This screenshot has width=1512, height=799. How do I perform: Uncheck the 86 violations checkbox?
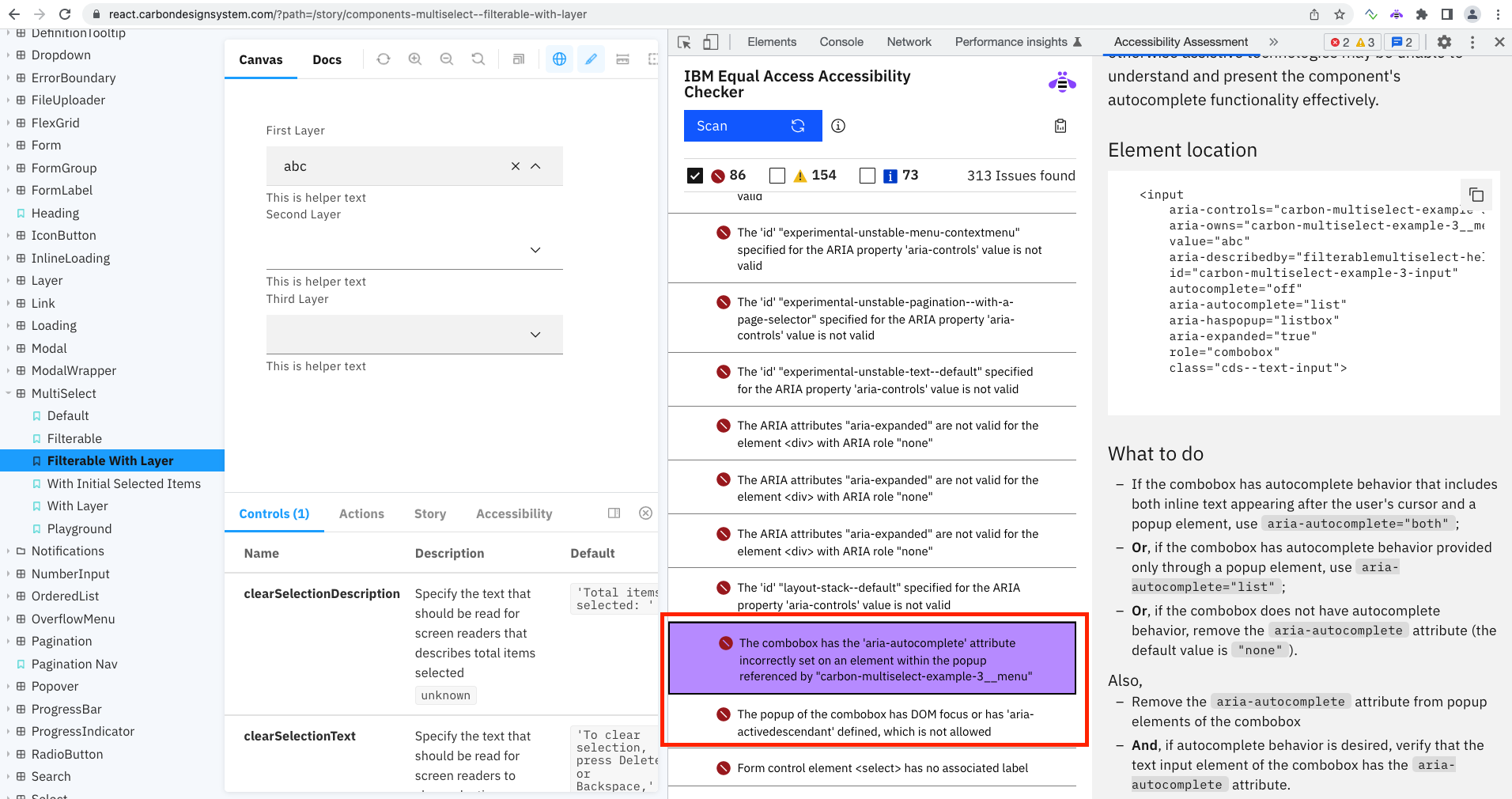click(695, 176)
